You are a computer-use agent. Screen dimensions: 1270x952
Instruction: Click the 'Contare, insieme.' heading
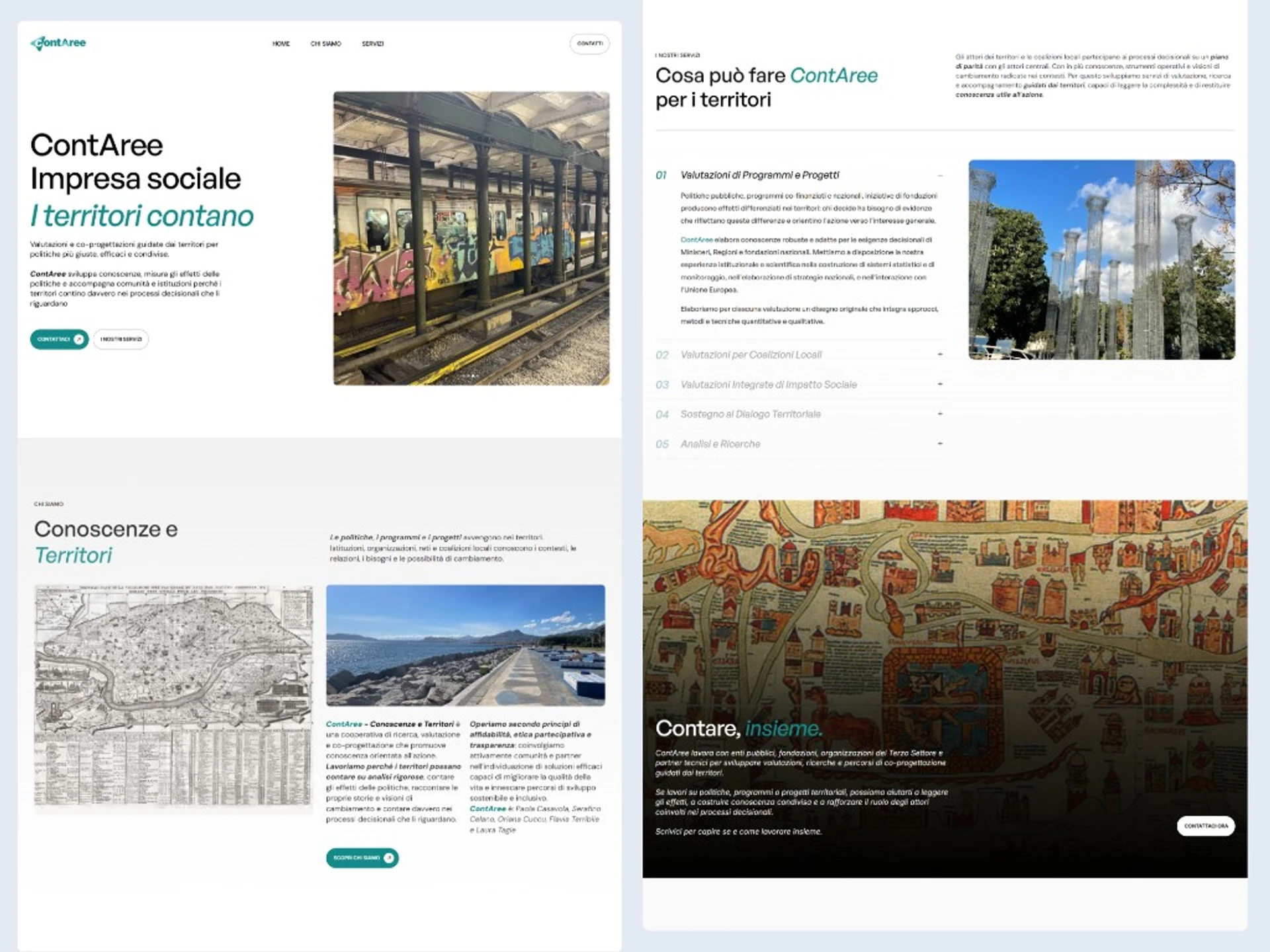click(x=739, y=729)
